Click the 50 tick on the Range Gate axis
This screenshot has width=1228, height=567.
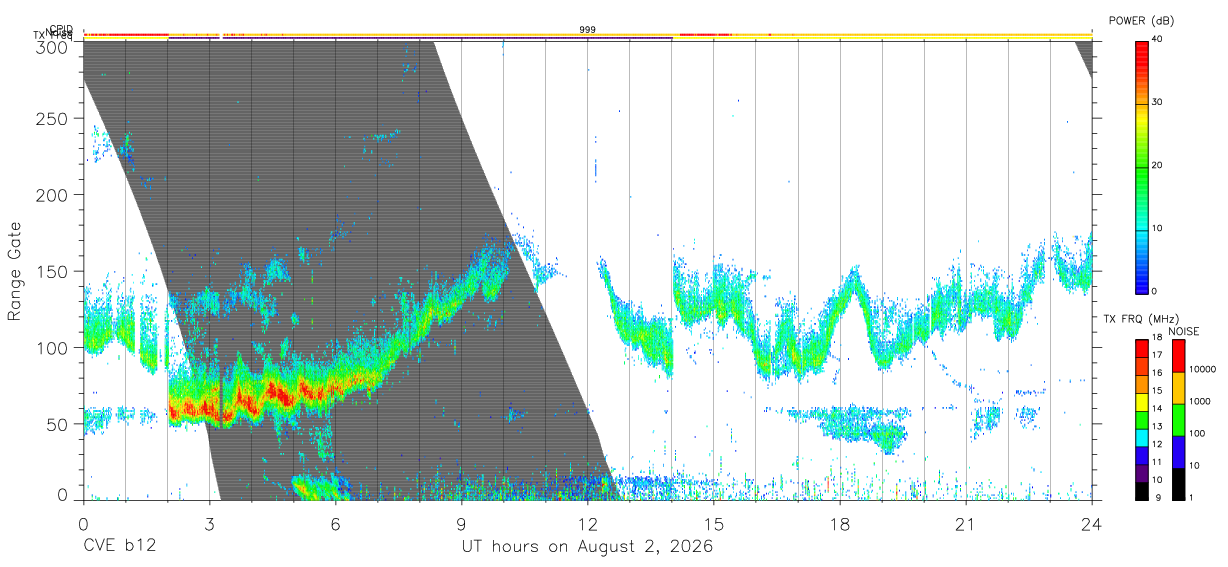(x=58, y=424)
